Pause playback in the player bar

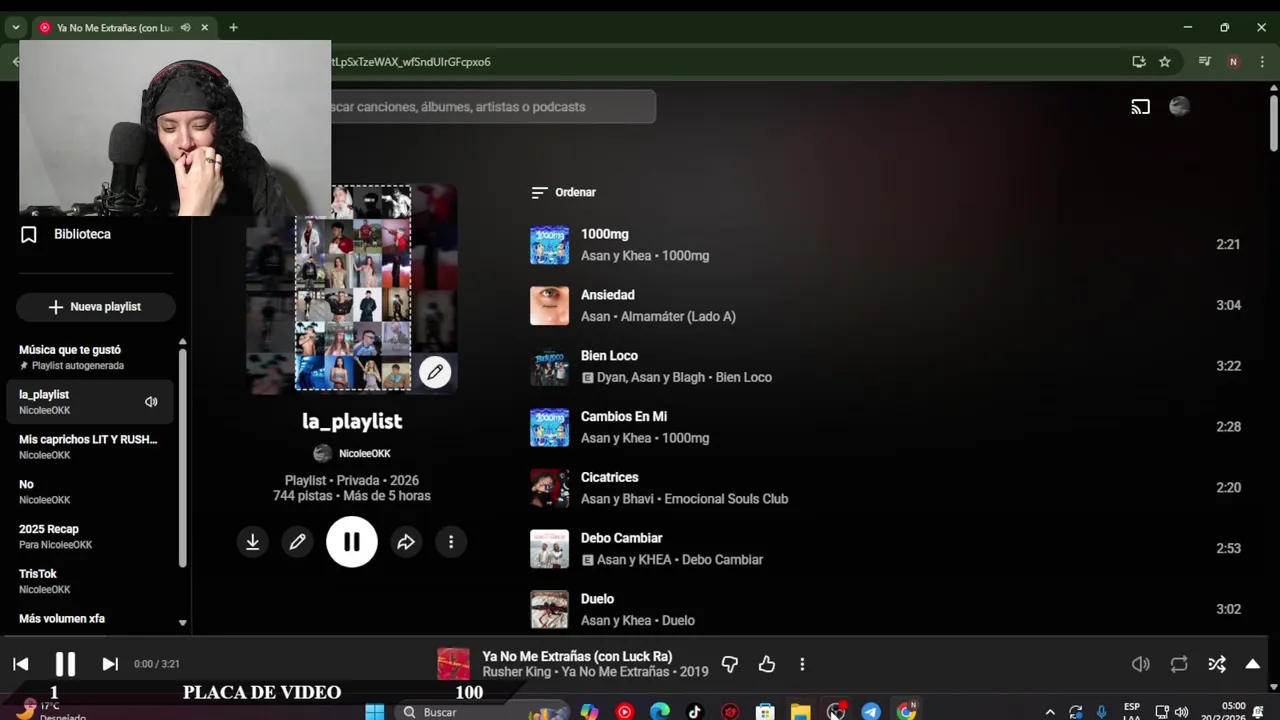pyautogui.click(x=65, y=664)
